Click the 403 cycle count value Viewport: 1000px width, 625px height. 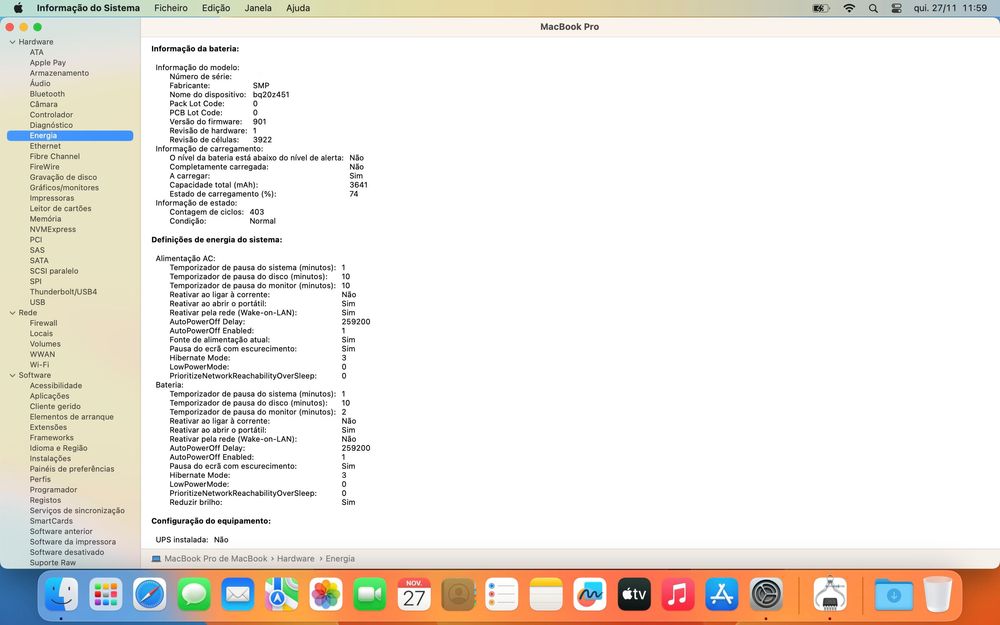256,212
